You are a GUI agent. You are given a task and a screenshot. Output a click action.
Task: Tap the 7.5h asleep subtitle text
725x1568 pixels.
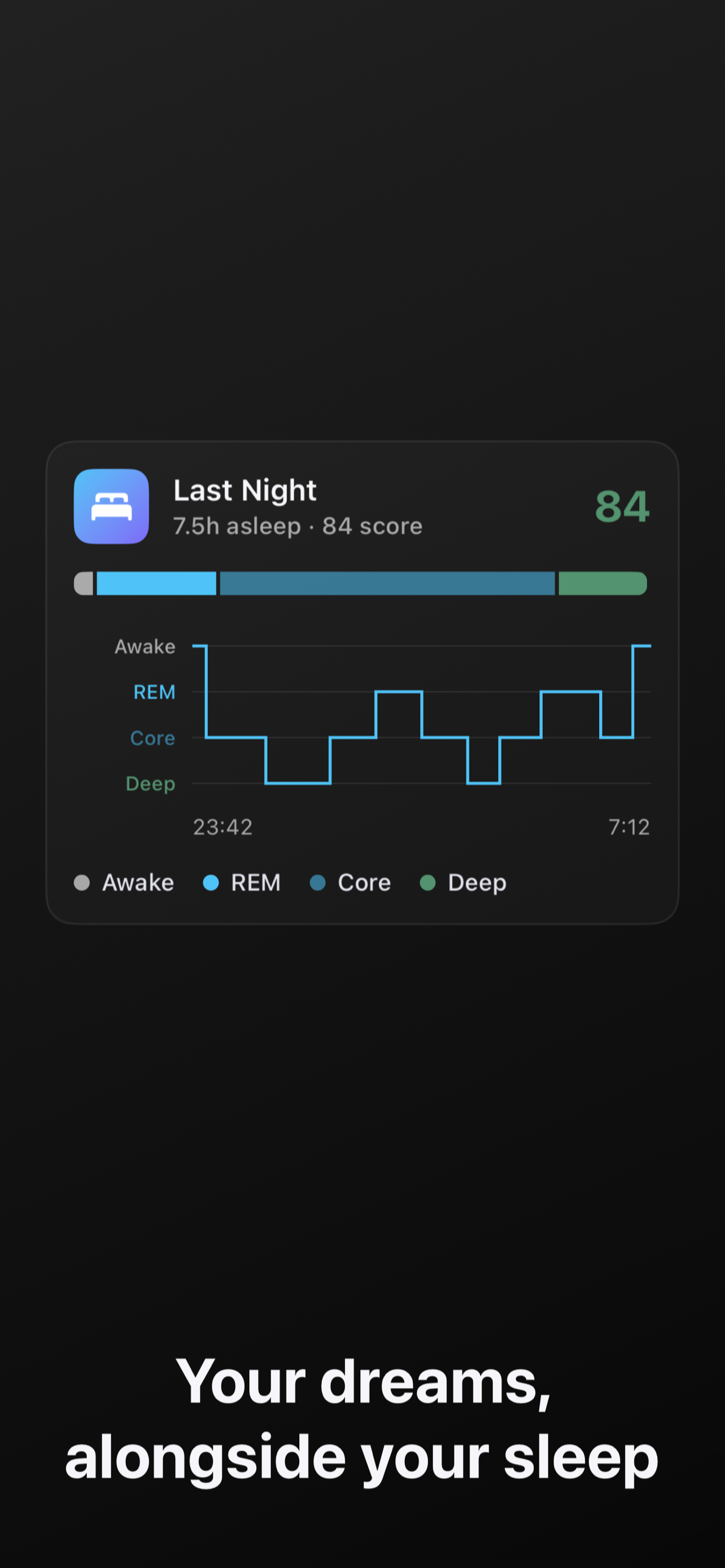click(x=237, y=526)
